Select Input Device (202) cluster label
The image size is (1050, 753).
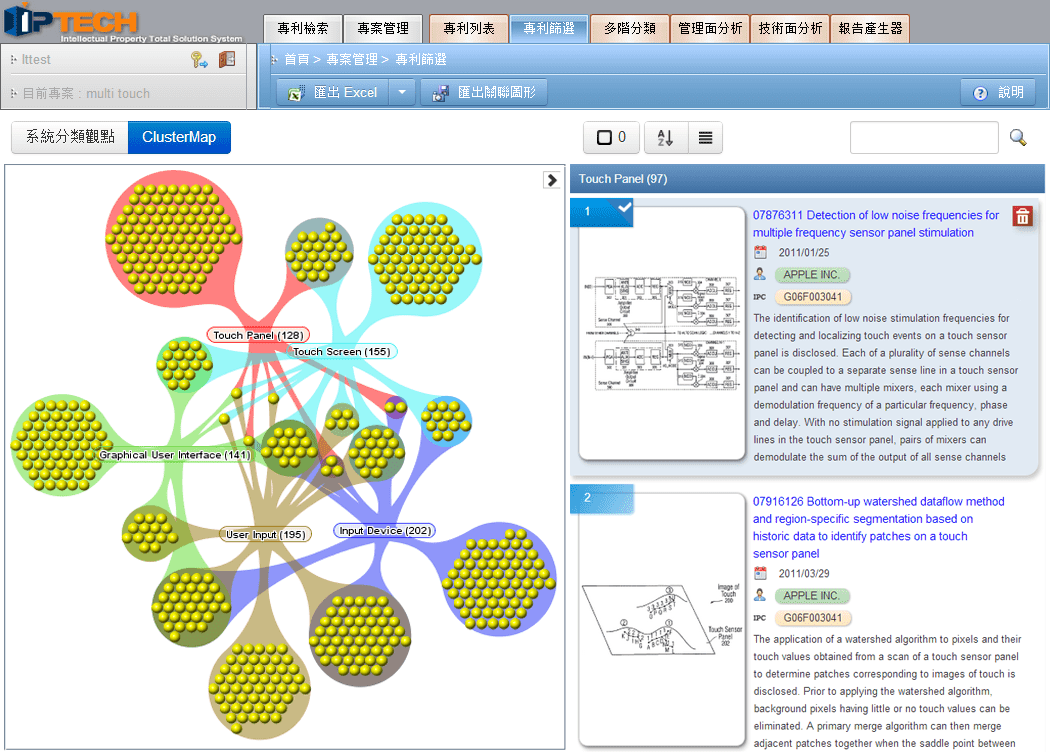coord(385,531)
